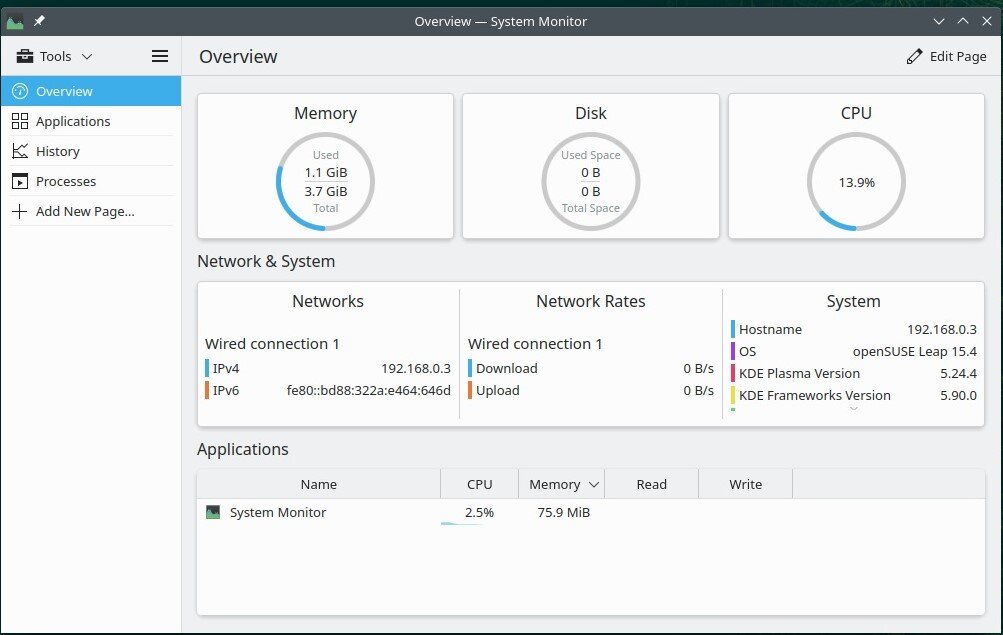Click Edit Page button
1003x635 pixels.
(x=946, y=56)
